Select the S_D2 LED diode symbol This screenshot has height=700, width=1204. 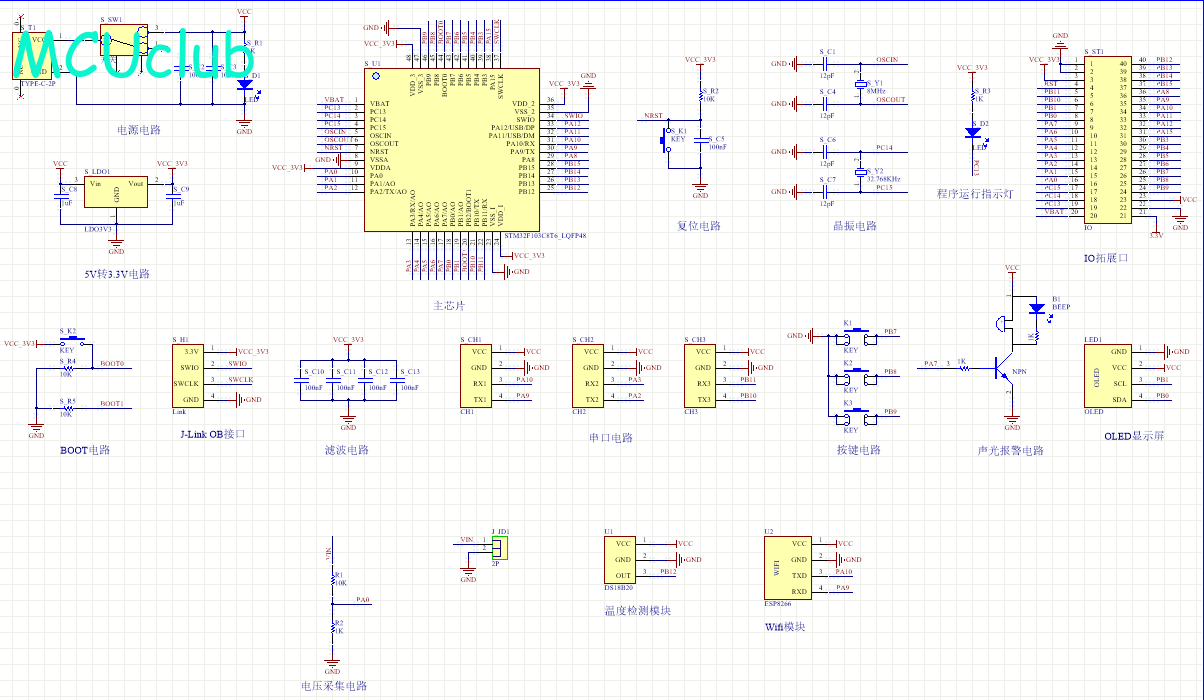click(973, 131)
